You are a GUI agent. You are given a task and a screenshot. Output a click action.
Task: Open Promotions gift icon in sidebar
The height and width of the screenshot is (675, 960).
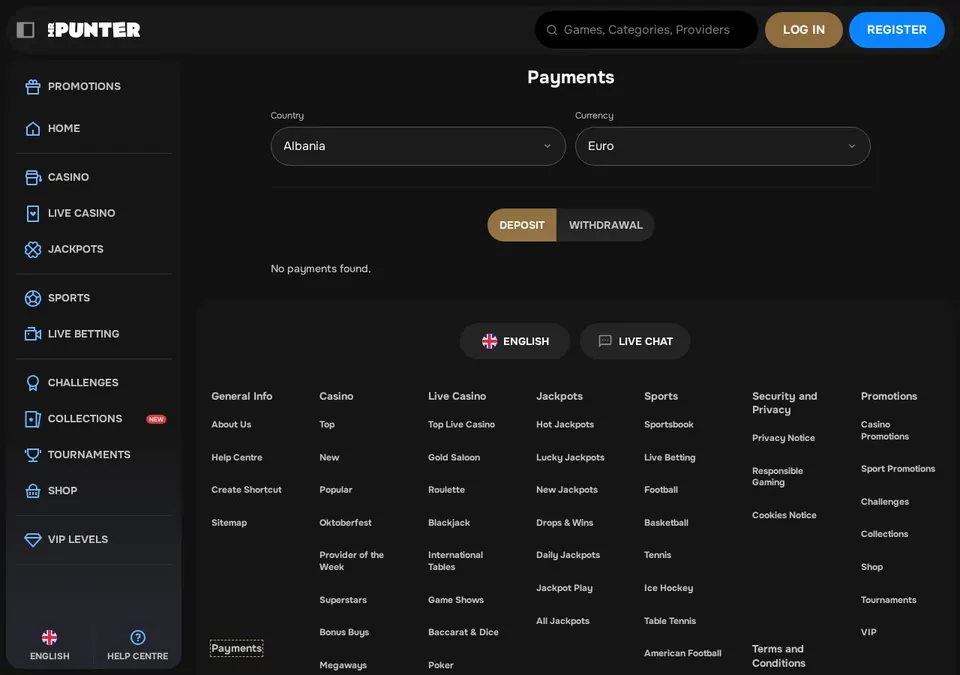33,87
